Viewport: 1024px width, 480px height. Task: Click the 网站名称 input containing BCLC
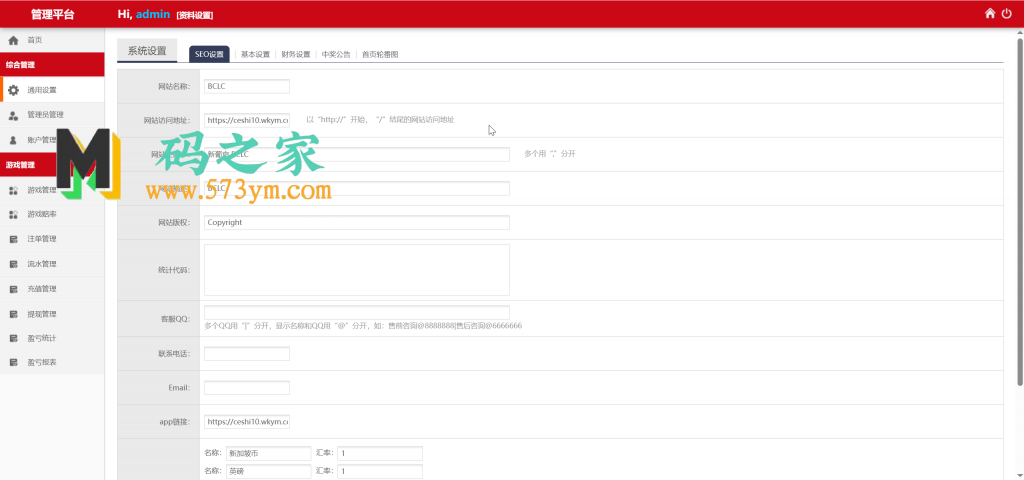point(247,86)
